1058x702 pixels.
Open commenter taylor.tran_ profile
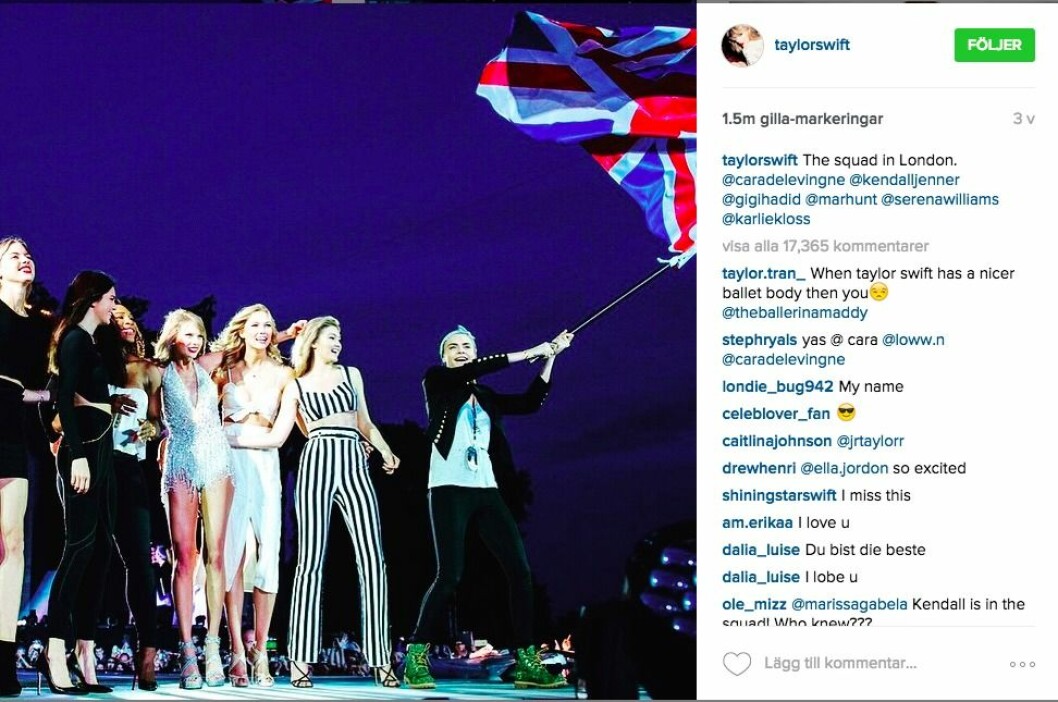click(764, 274)
